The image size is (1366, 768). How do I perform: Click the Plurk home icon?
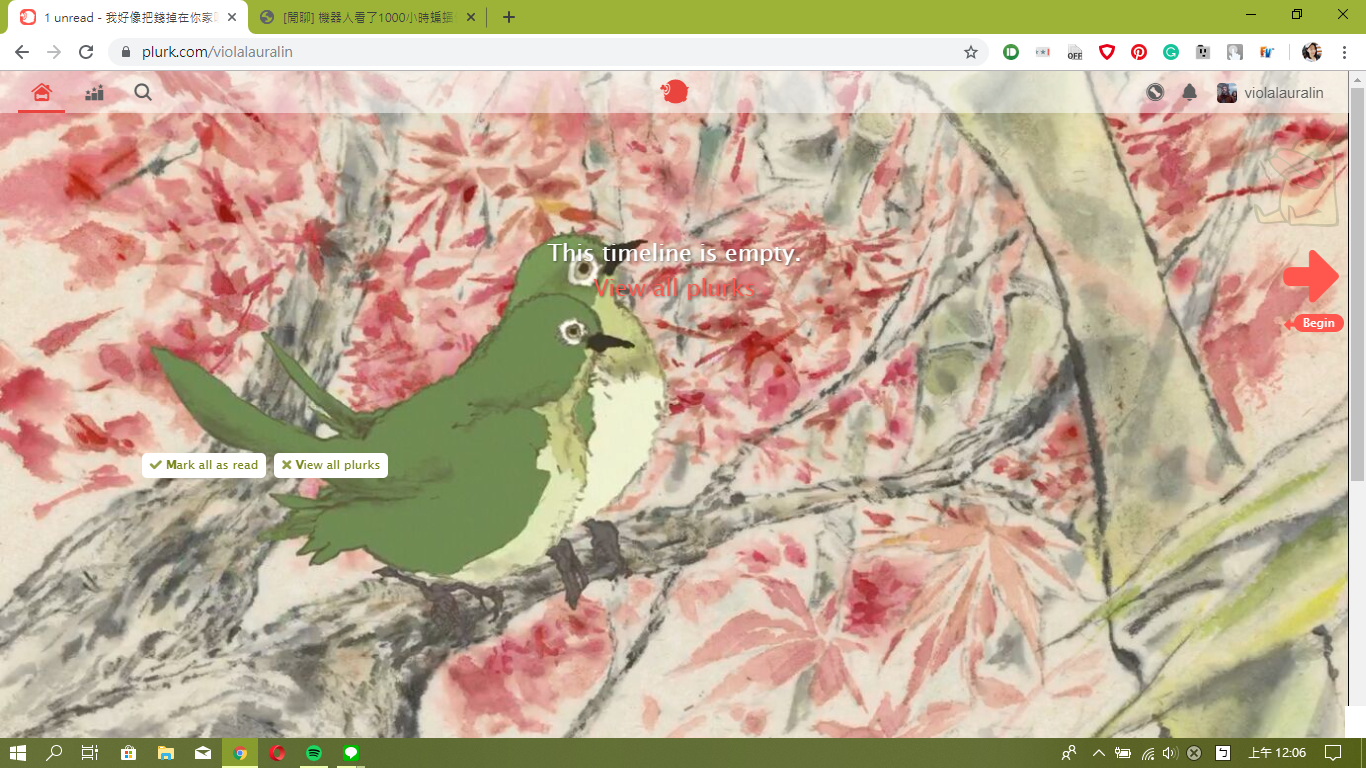41,93
